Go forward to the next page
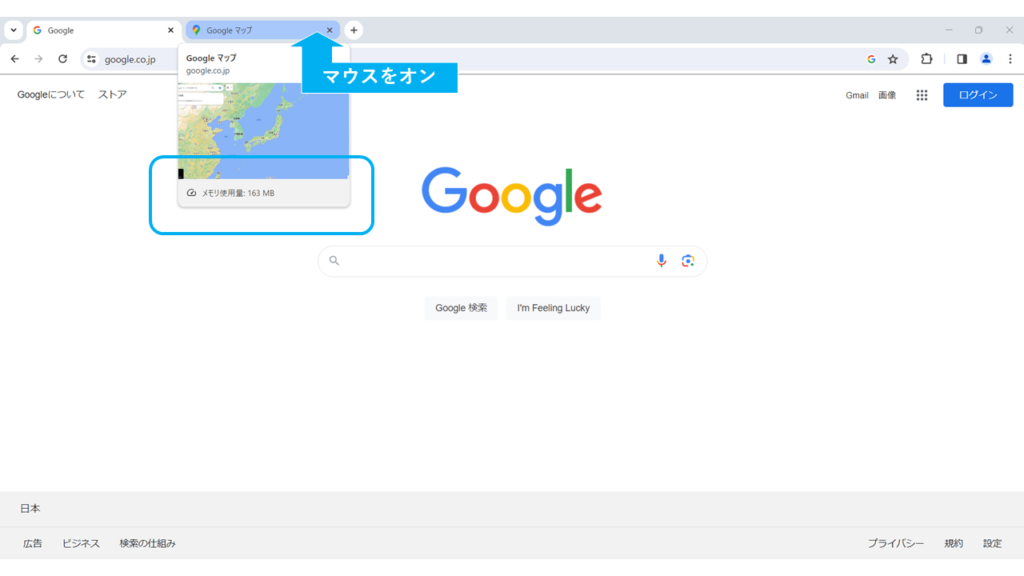 (39, 59)
